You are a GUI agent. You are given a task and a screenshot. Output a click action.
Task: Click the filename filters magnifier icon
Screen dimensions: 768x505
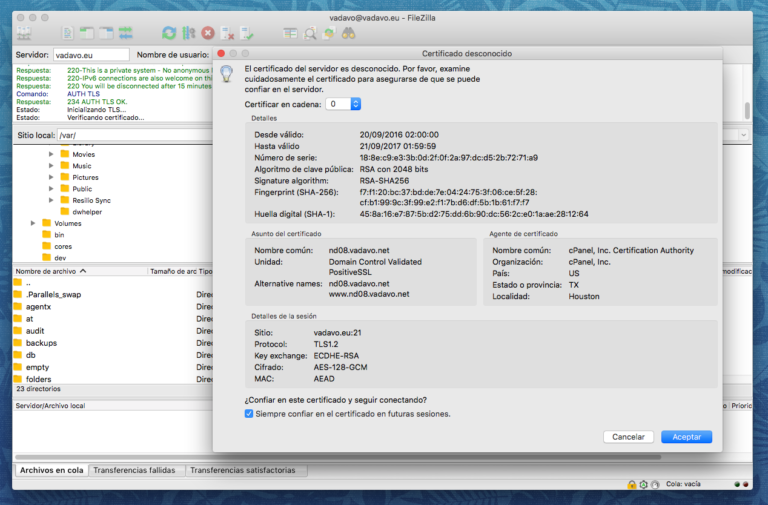(310, 33)
